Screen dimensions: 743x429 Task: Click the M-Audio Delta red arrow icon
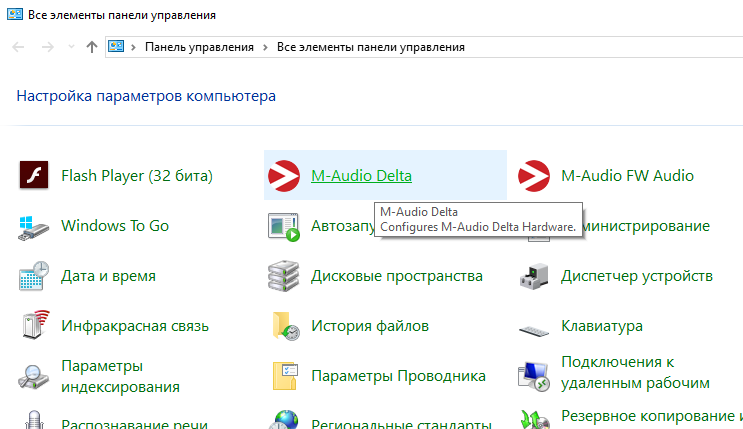point(284,176)
